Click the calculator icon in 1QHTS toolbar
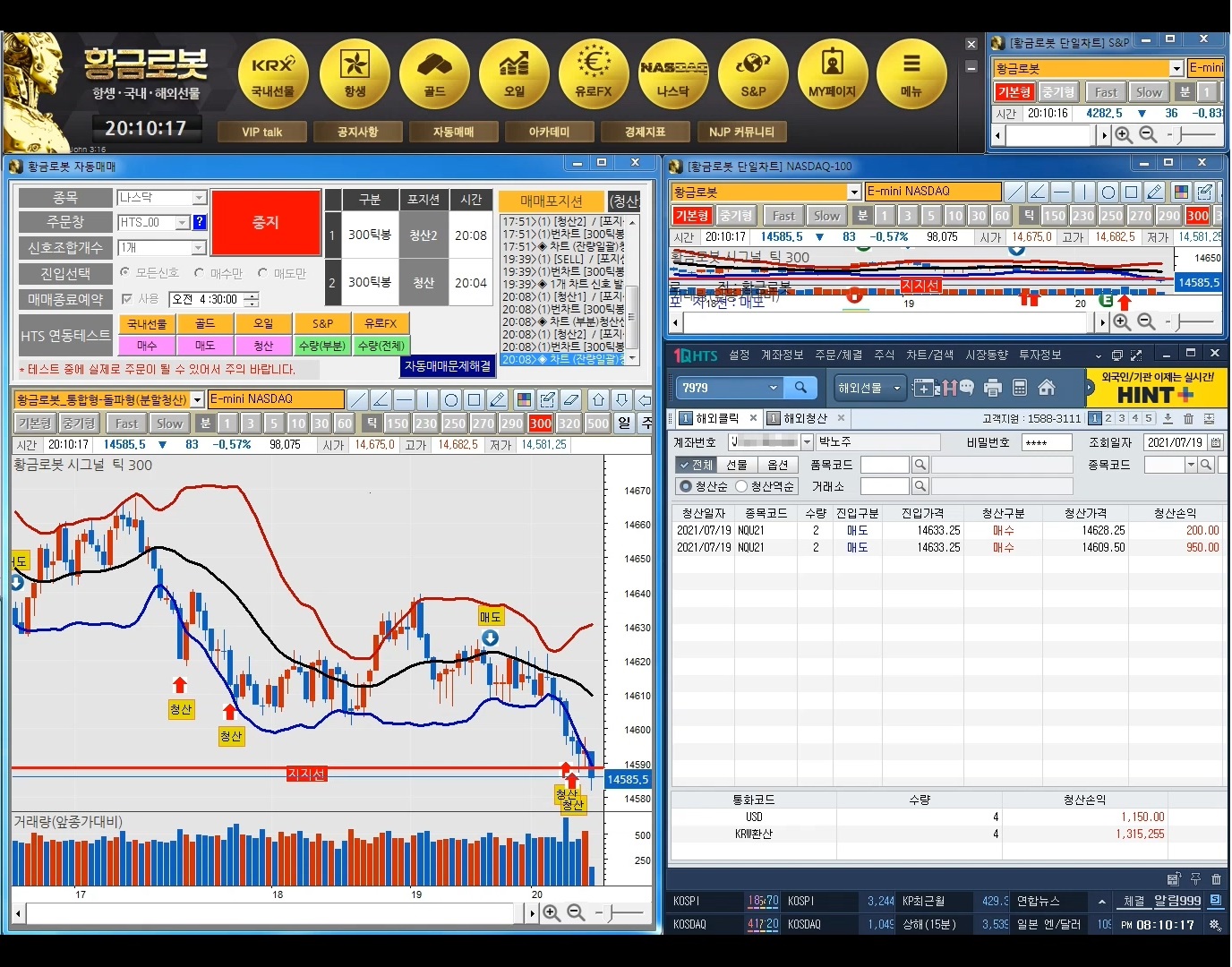The height and width of the screenshot is (967, 1232). click(x=1019, y=388)
